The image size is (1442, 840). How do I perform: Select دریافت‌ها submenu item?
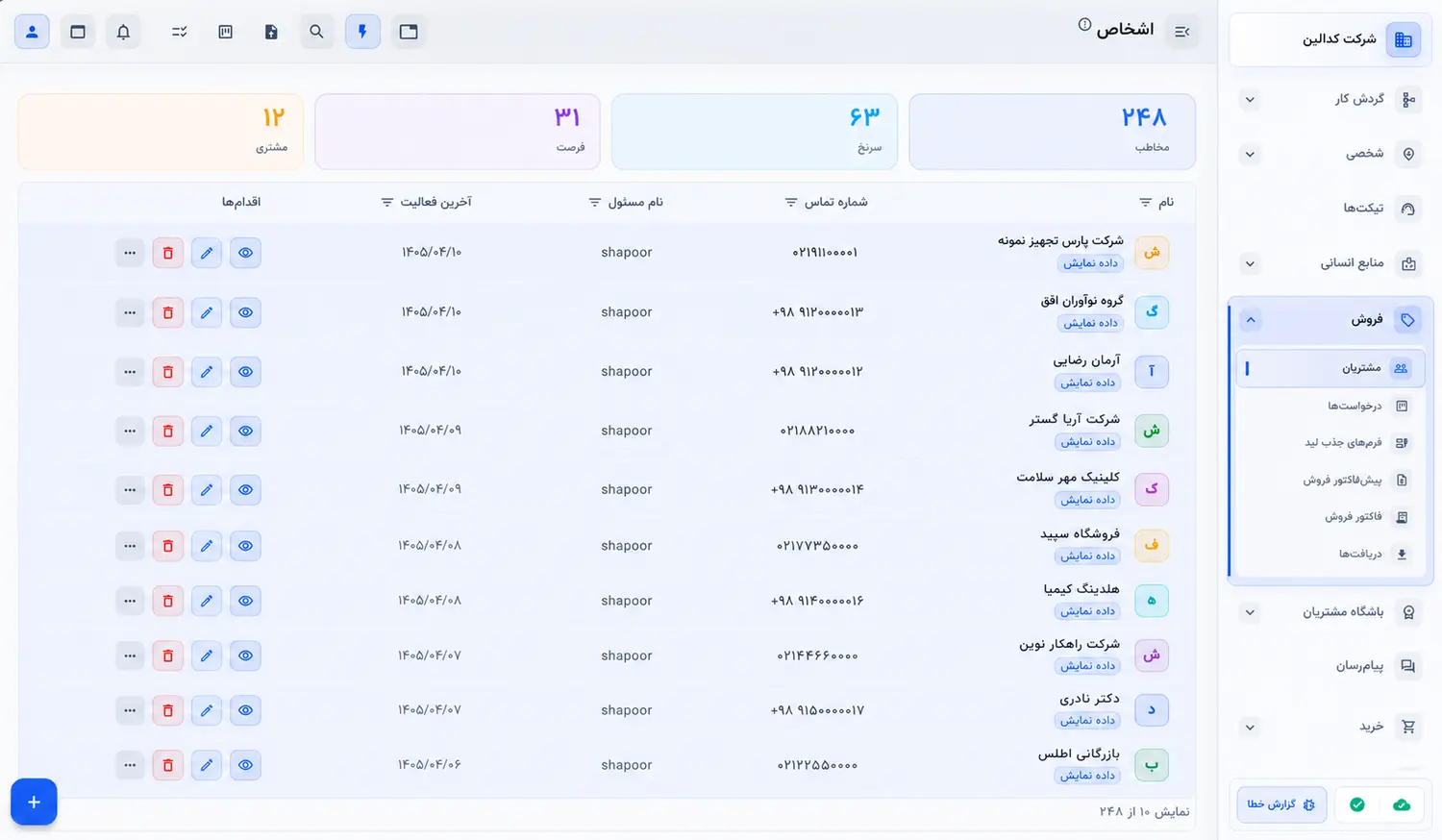pyautogui.click(x=1330, y=554)
